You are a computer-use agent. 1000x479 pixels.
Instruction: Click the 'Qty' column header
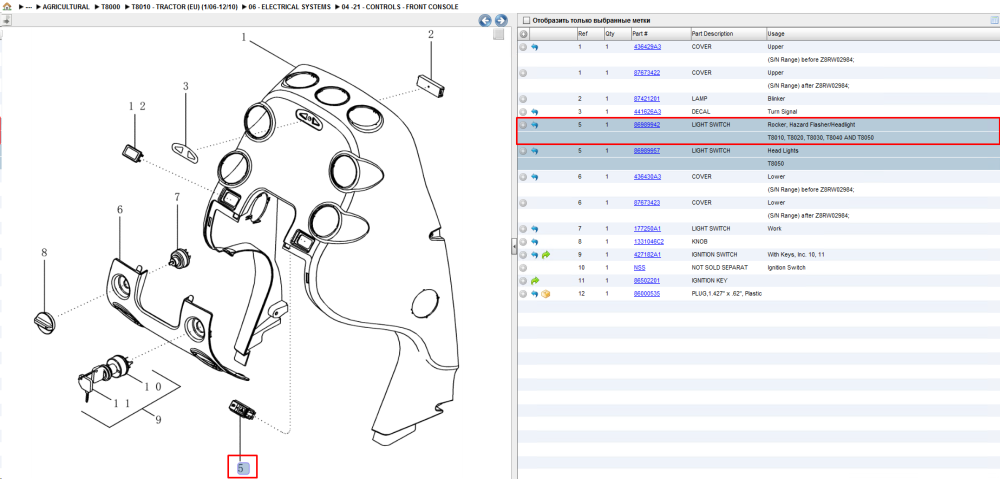(x=617, y=34)
